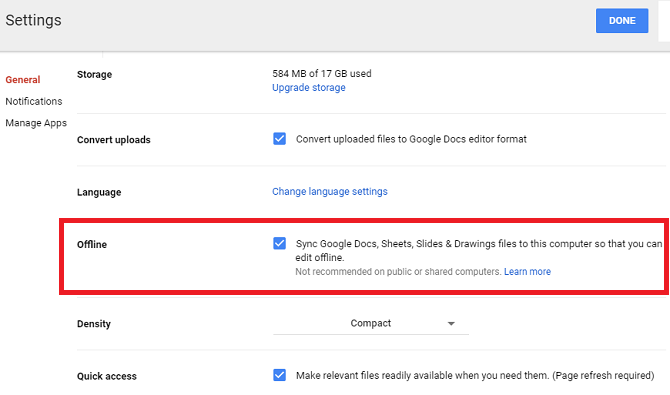The image size is (670, 395).
Task: Click the blue DONE button
Action: tap(622, 21)
